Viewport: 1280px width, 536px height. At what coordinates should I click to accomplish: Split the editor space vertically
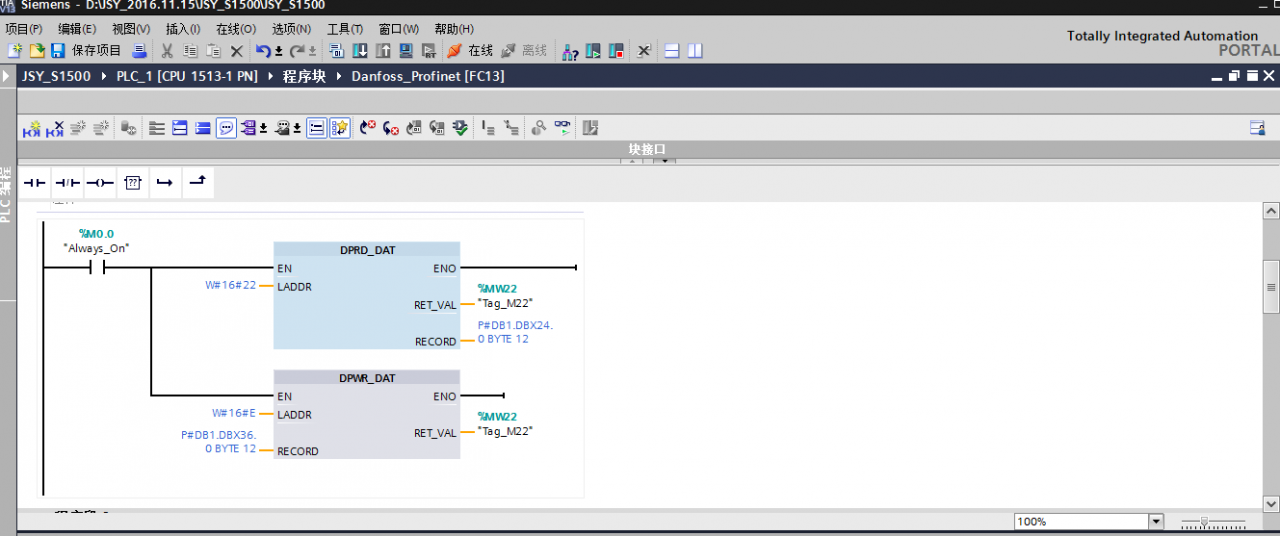pyautogui.click(x=695, y=50)
